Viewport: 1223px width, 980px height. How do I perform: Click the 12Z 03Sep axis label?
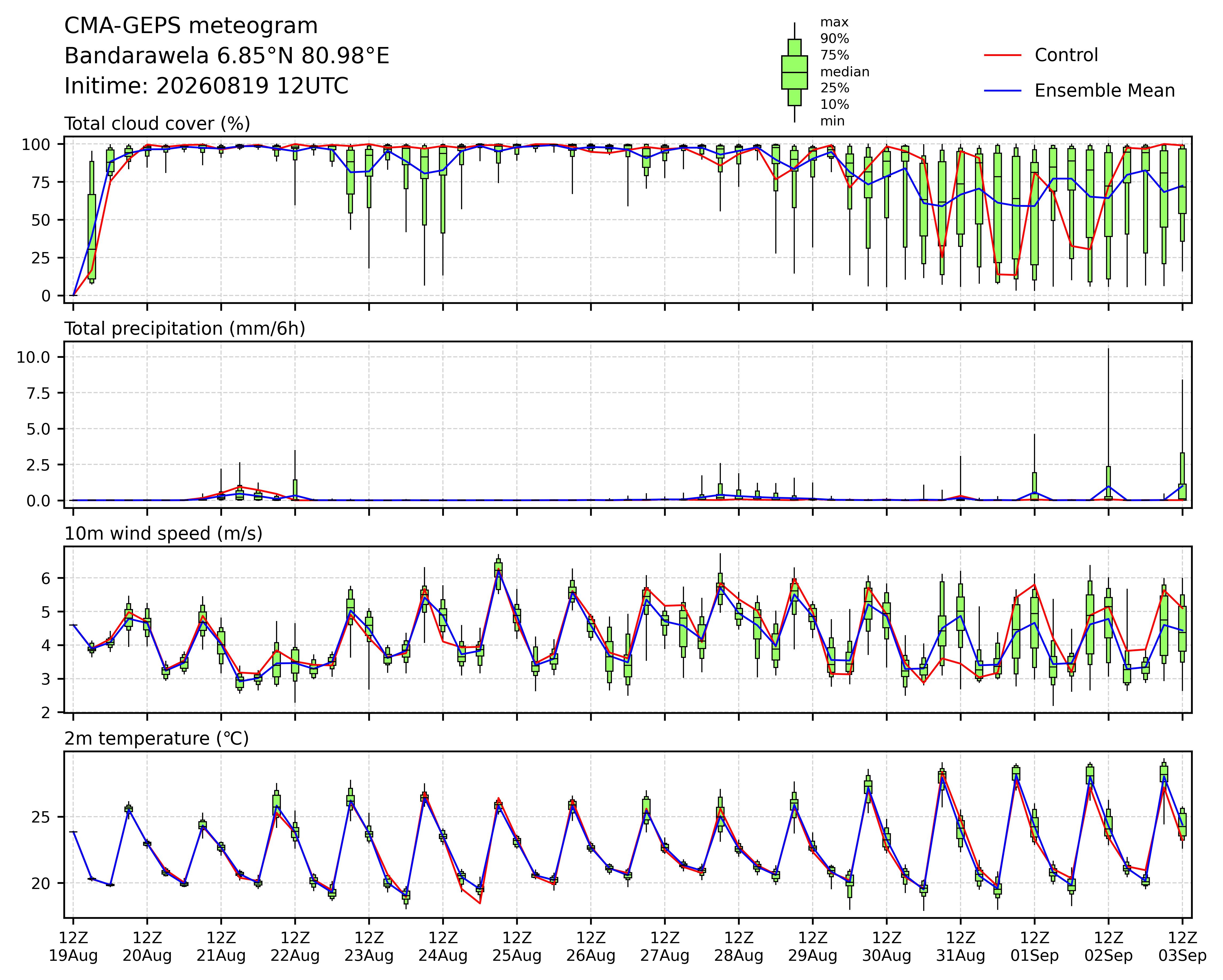[x=1182, y=947]
